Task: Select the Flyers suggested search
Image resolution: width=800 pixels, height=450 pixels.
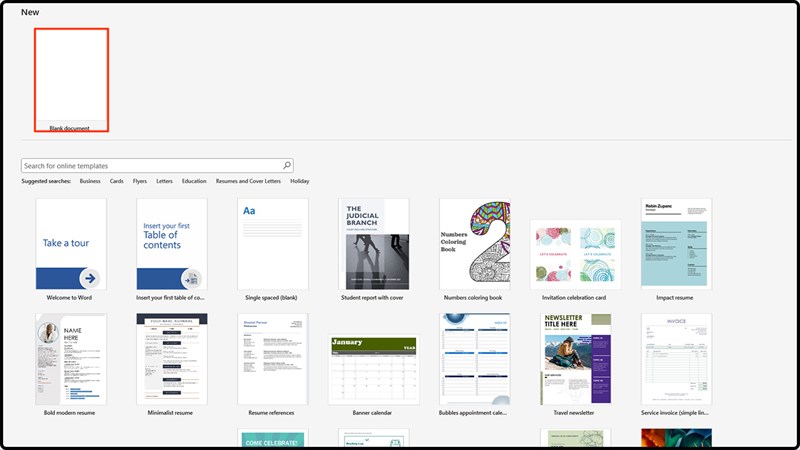Action: point(139,181)
